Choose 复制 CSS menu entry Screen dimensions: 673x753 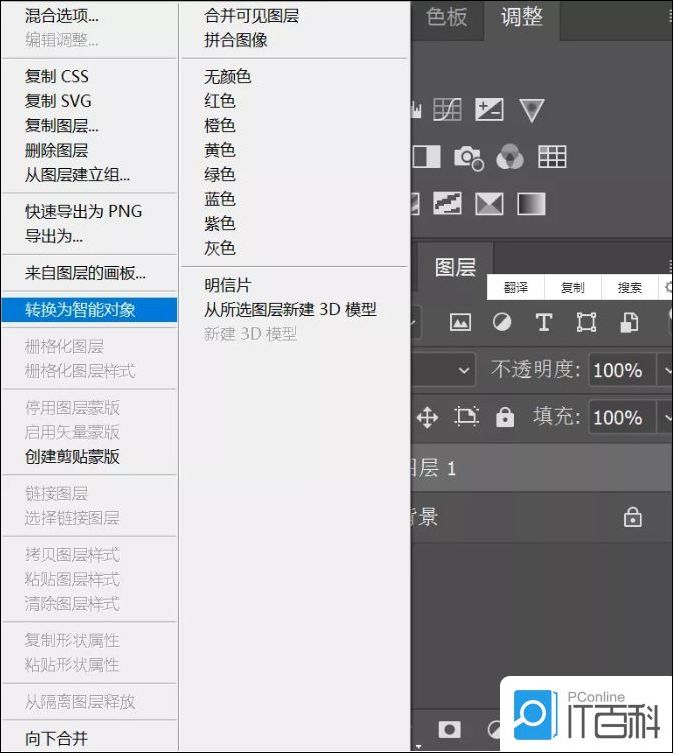pos(57,76)
